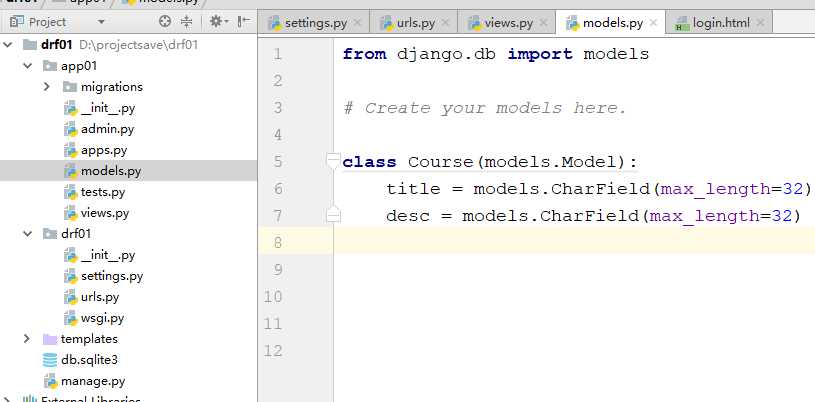The height and width of the screenshot is (402, 815).
Task: Click the login.html tab file icon
Action: [681, 23]
